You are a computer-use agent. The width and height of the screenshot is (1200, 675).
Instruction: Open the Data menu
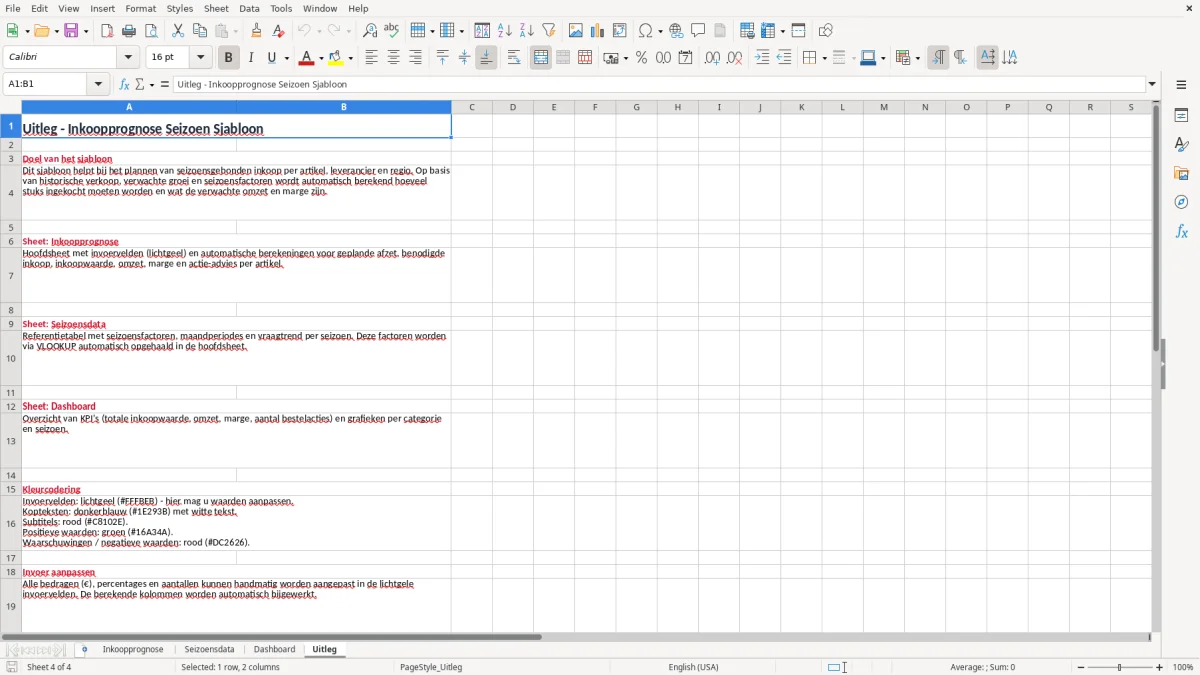(249, 8)
